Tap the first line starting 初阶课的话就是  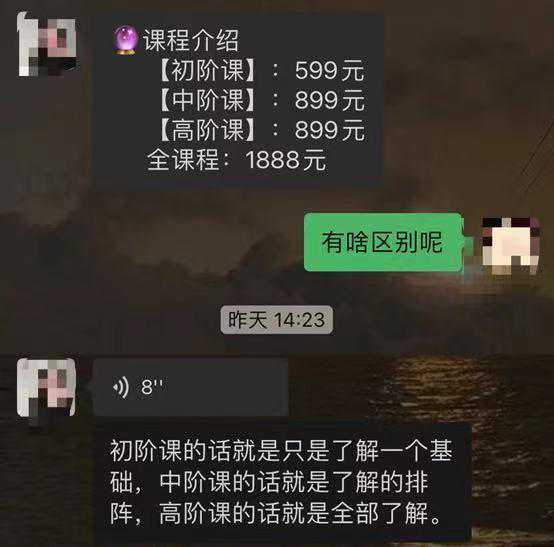[x=281, y=451]
